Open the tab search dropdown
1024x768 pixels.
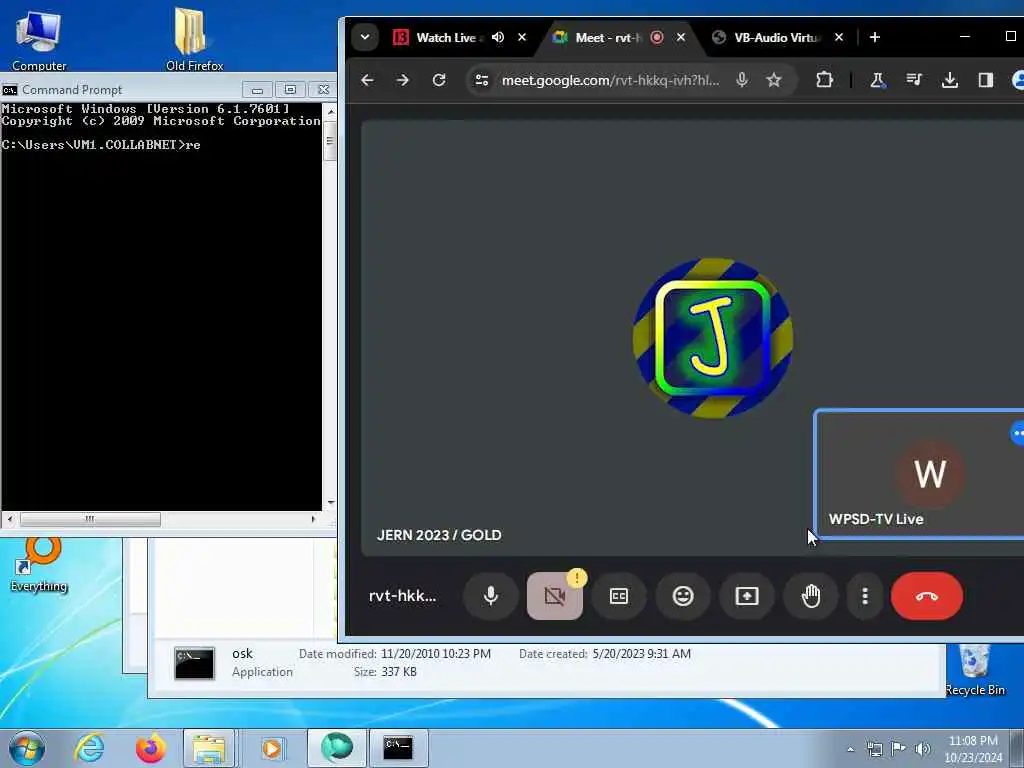pyautogui.click(x=365, y=37)
